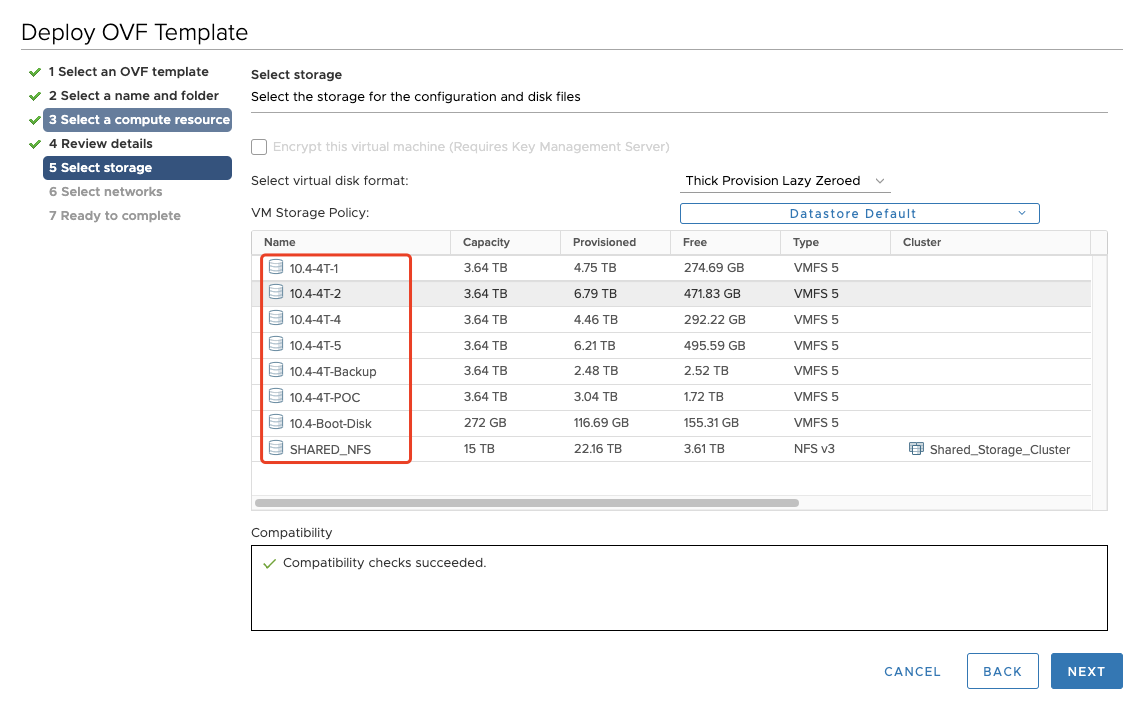
Task: Click the 10.4-4T-Backup datastore icon
Action: point(276,371)
